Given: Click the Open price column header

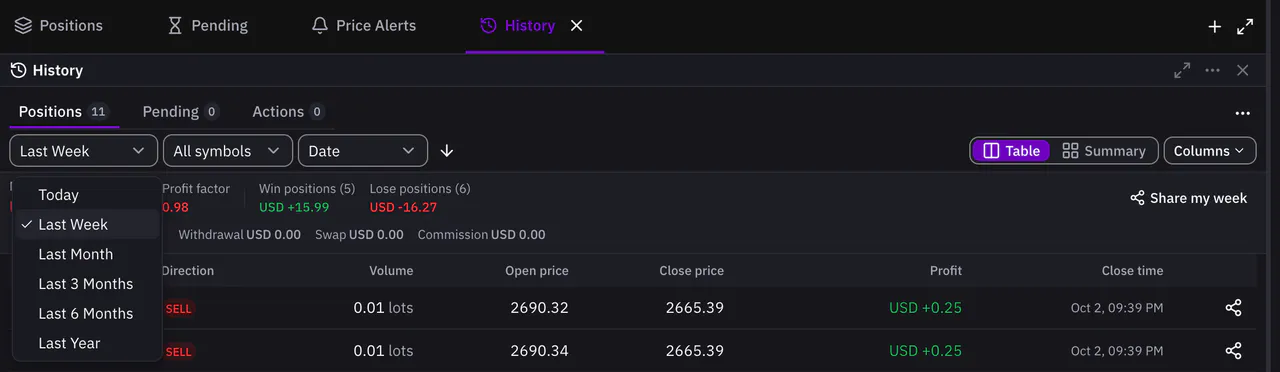Looking at the screenshot, I should tap(537, 271).
